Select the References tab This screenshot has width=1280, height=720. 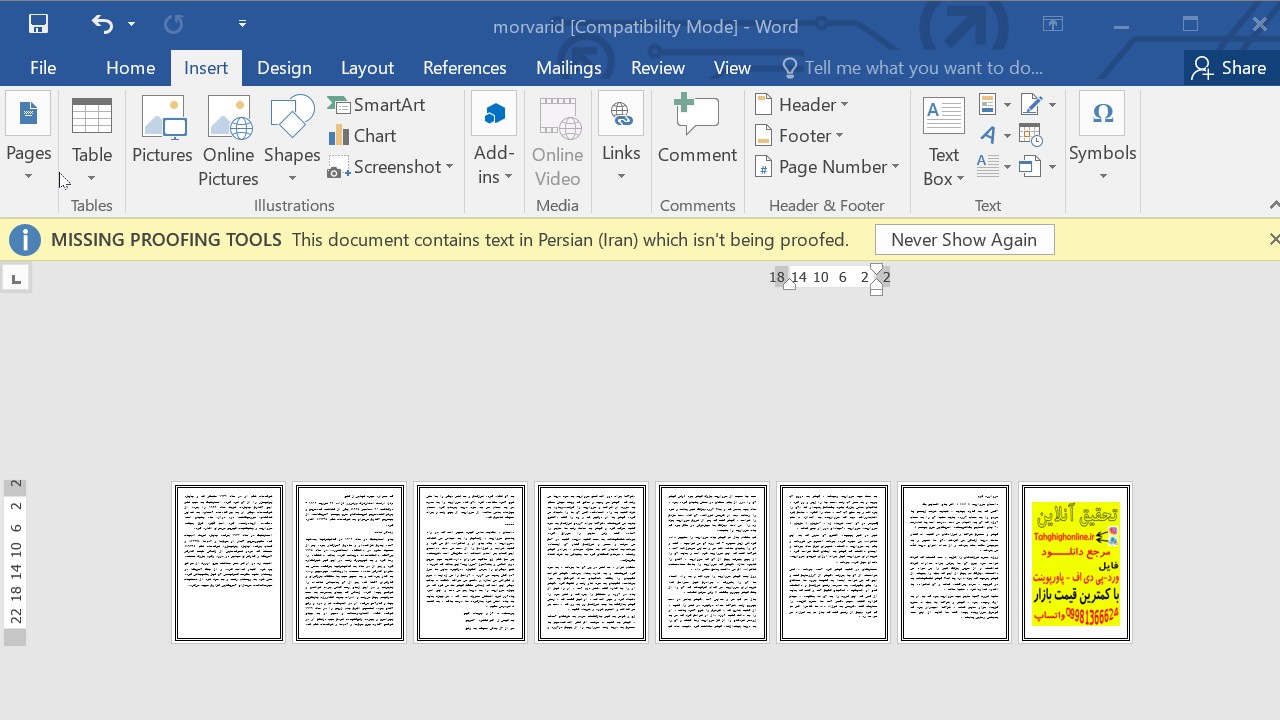coord(464,68)
